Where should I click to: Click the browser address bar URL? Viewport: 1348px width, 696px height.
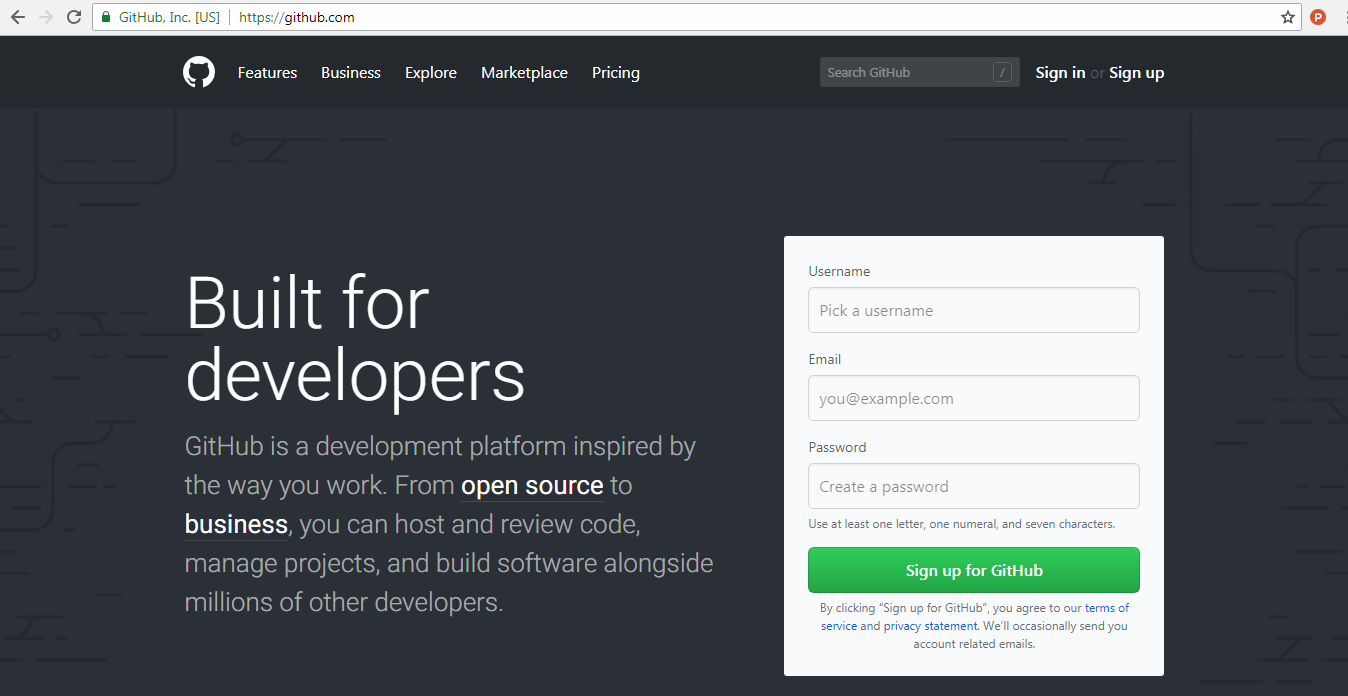coord(297,17)
